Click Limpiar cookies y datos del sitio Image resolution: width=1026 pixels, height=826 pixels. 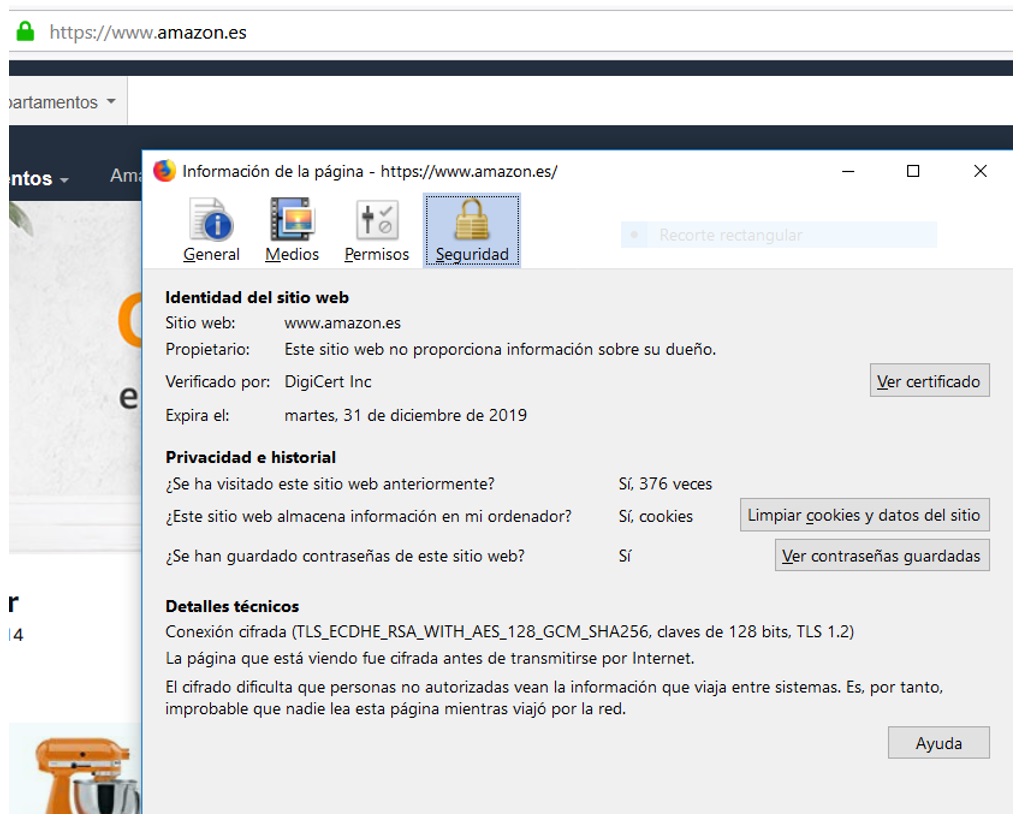pyautogui.click(x=864, y=515)
